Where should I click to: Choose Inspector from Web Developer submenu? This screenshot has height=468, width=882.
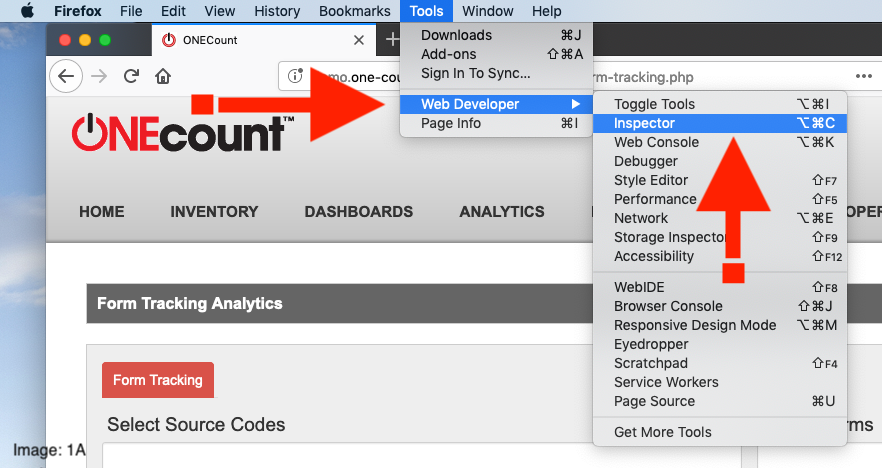coord(720,123)
